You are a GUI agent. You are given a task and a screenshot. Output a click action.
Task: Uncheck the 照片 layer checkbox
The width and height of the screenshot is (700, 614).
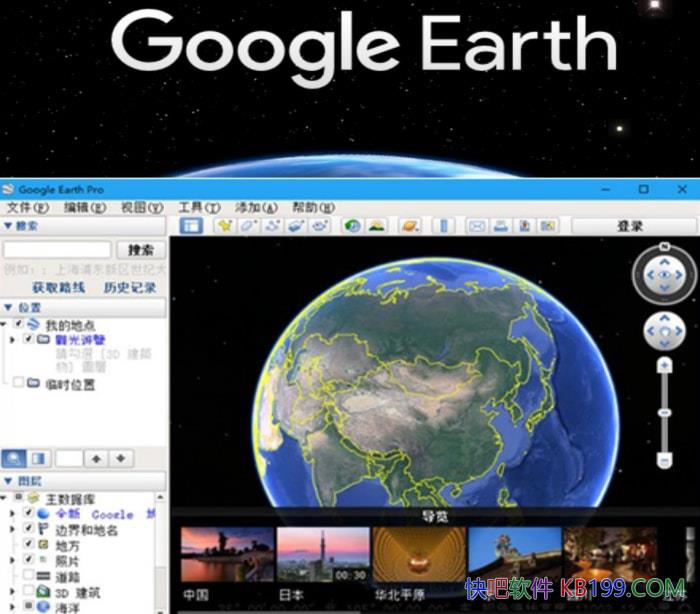point(28,559)
